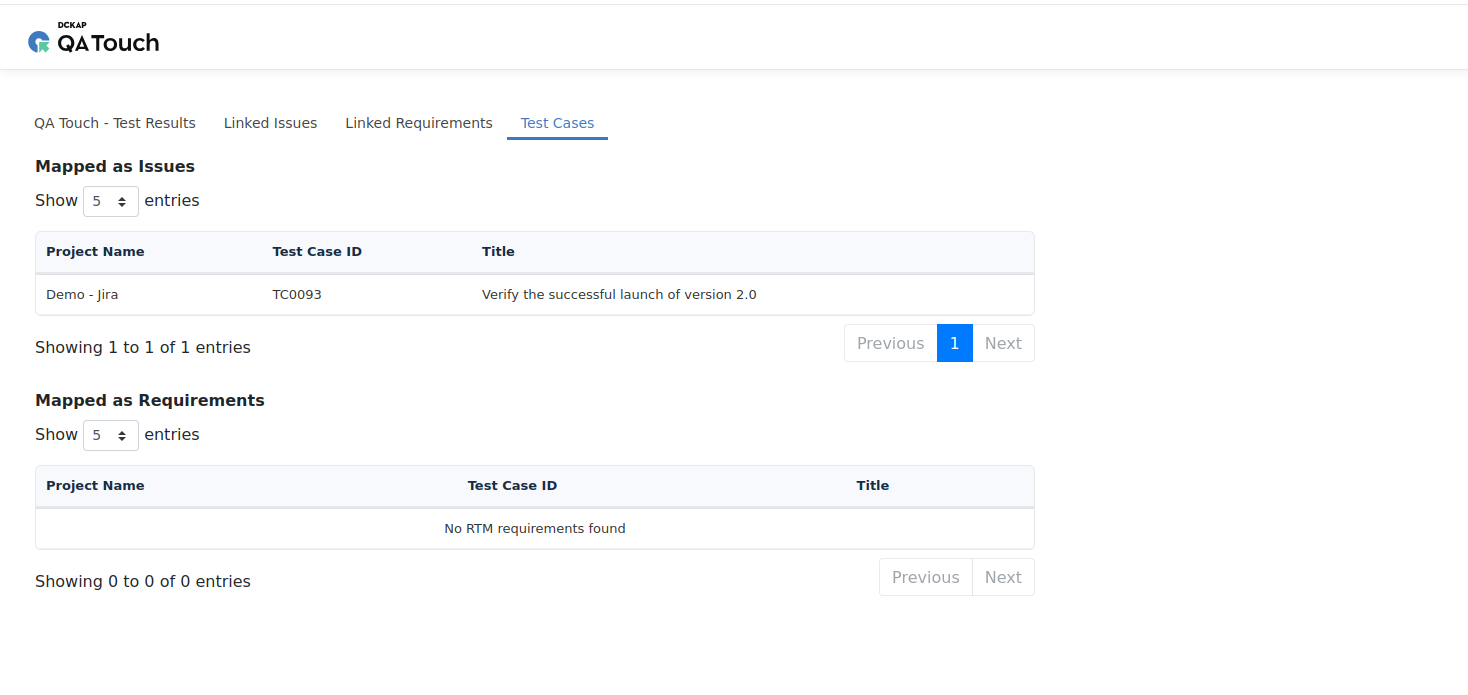Select the Test Cases tab
1468x695 pixels.
click(x=557, y=123)
